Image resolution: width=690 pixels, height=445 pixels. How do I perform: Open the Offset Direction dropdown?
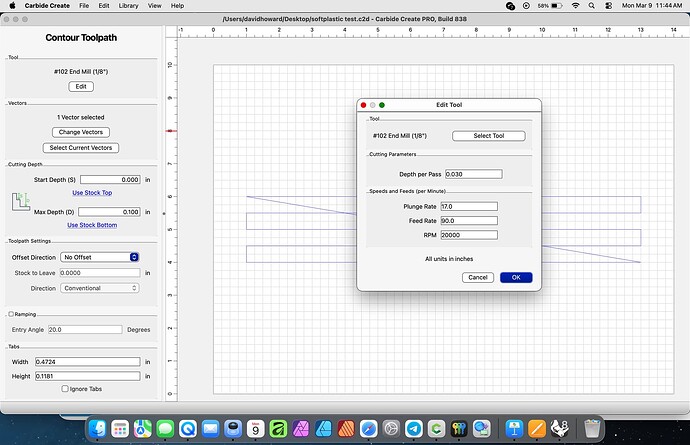pyautogui.click(x=100, y=257)
